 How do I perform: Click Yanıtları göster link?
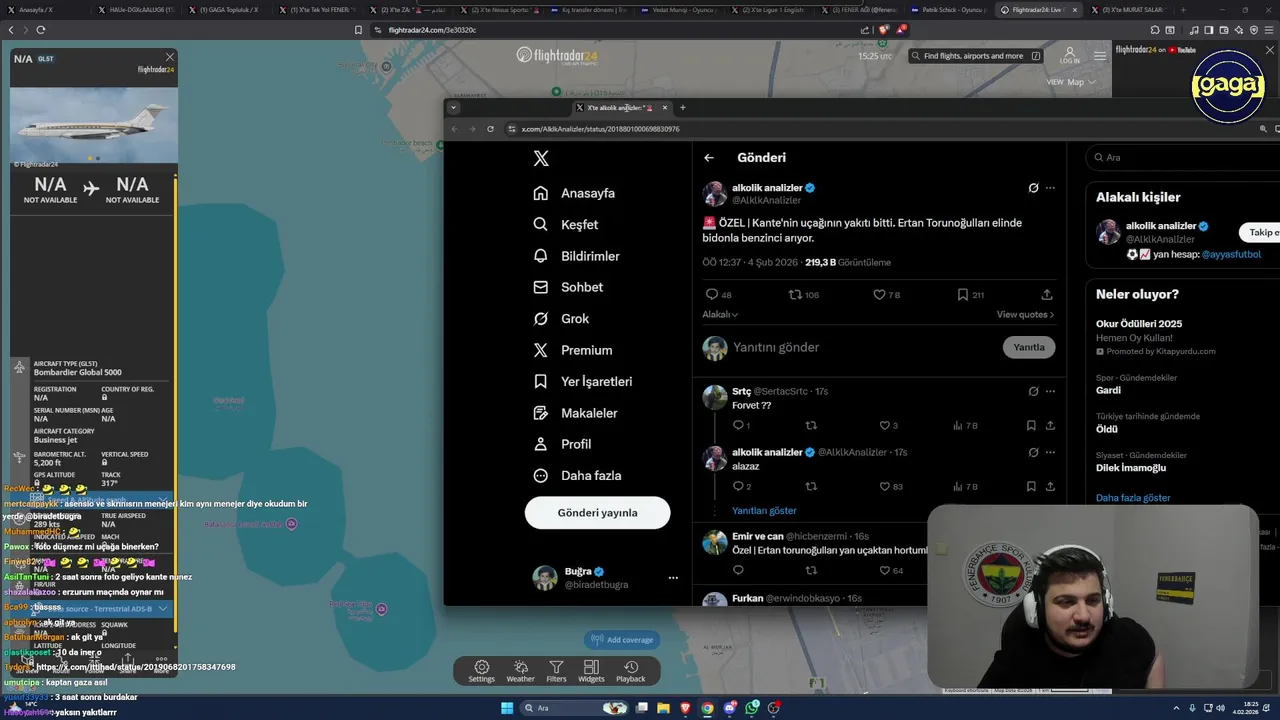click(764, 511)
